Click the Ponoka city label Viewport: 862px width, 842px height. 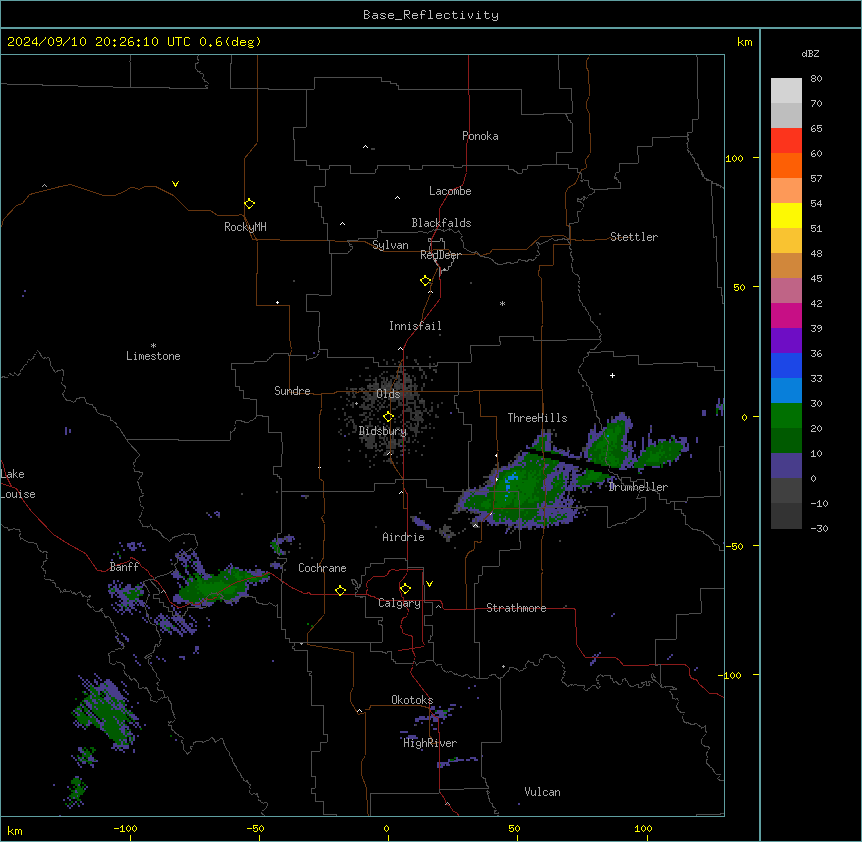[x=480, y=136]
